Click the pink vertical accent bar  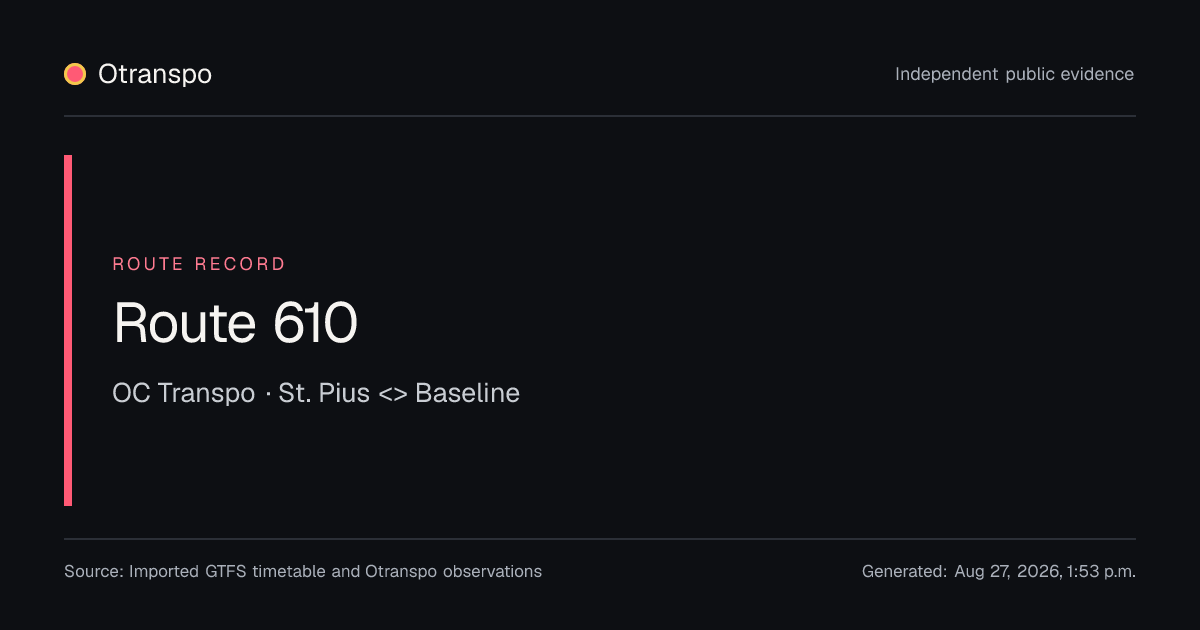68,330
